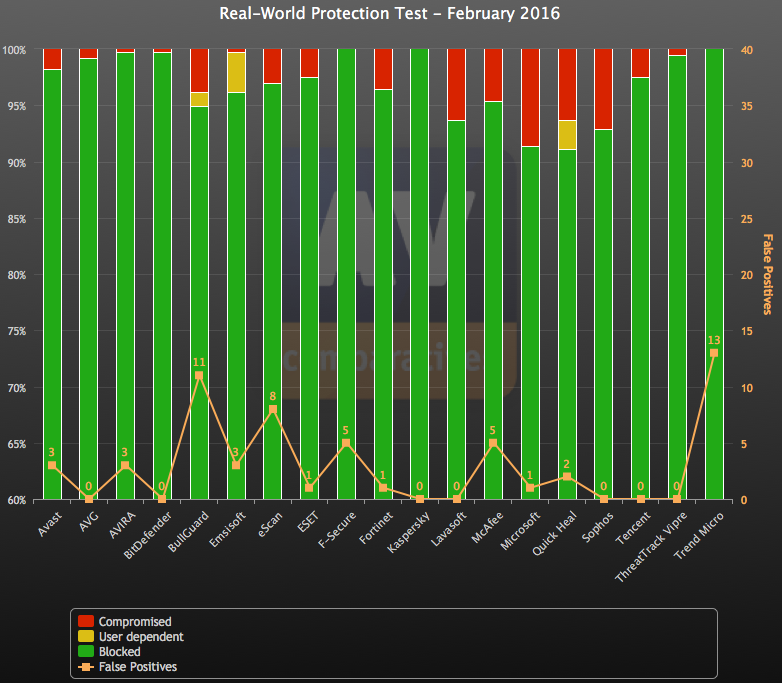Toggle the User dependent legend entry
Image resolution: width=782 pixels, height=683 pixels.
pyautogui.click(x=141, y=637)
